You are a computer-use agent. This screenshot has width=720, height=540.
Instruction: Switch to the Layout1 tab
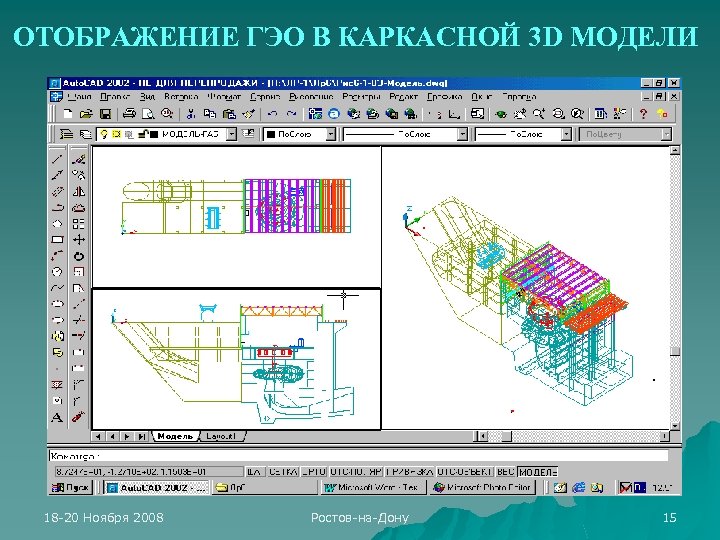(x=221, y=436)
